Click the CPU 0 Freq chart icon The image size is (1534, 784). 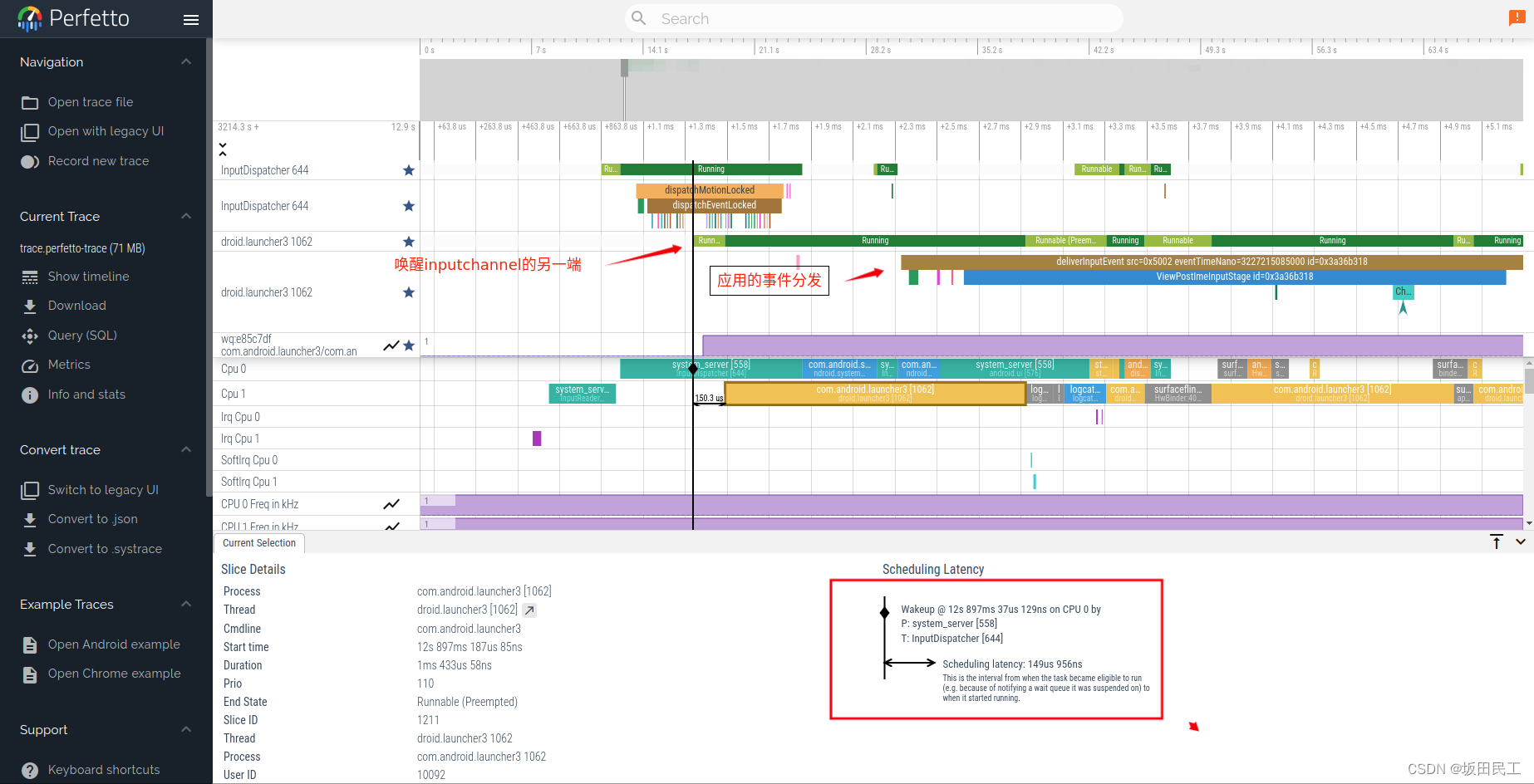point(391,504)
